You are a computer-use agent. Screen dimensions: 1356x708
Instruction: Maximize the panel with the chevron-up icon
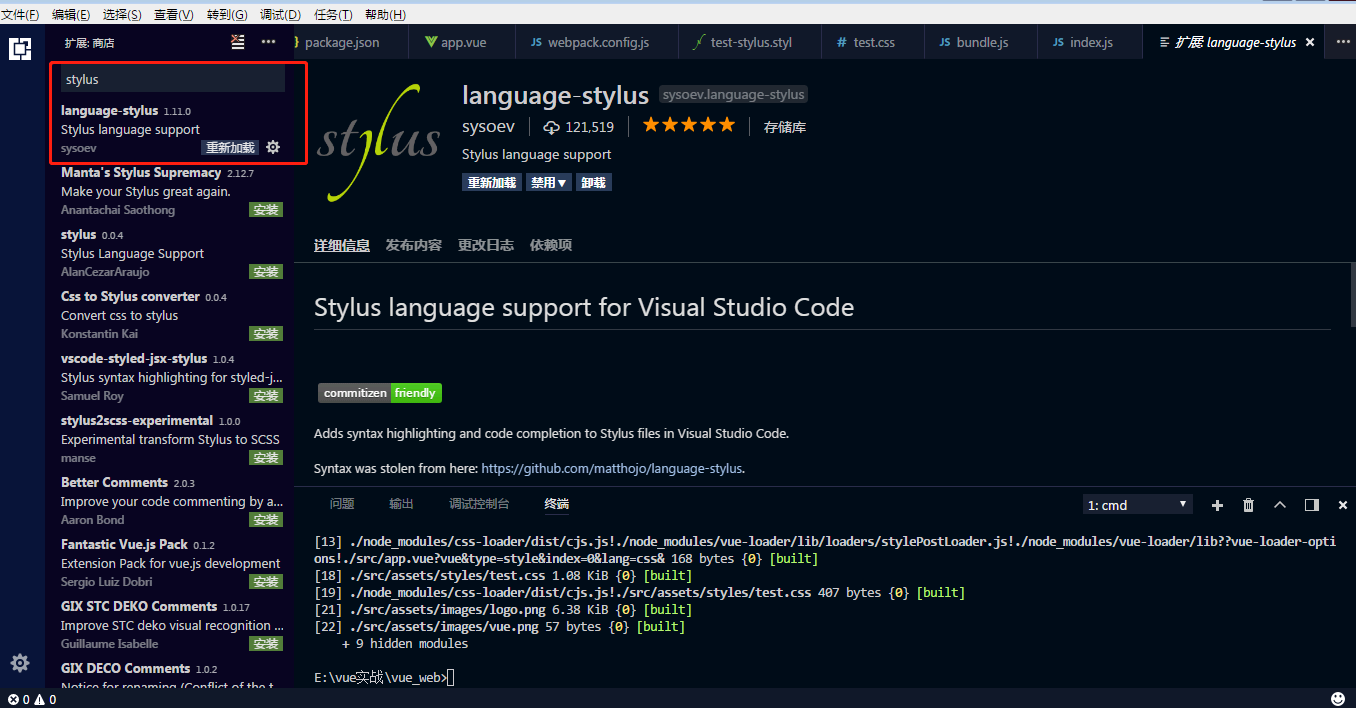[1280, 505]
